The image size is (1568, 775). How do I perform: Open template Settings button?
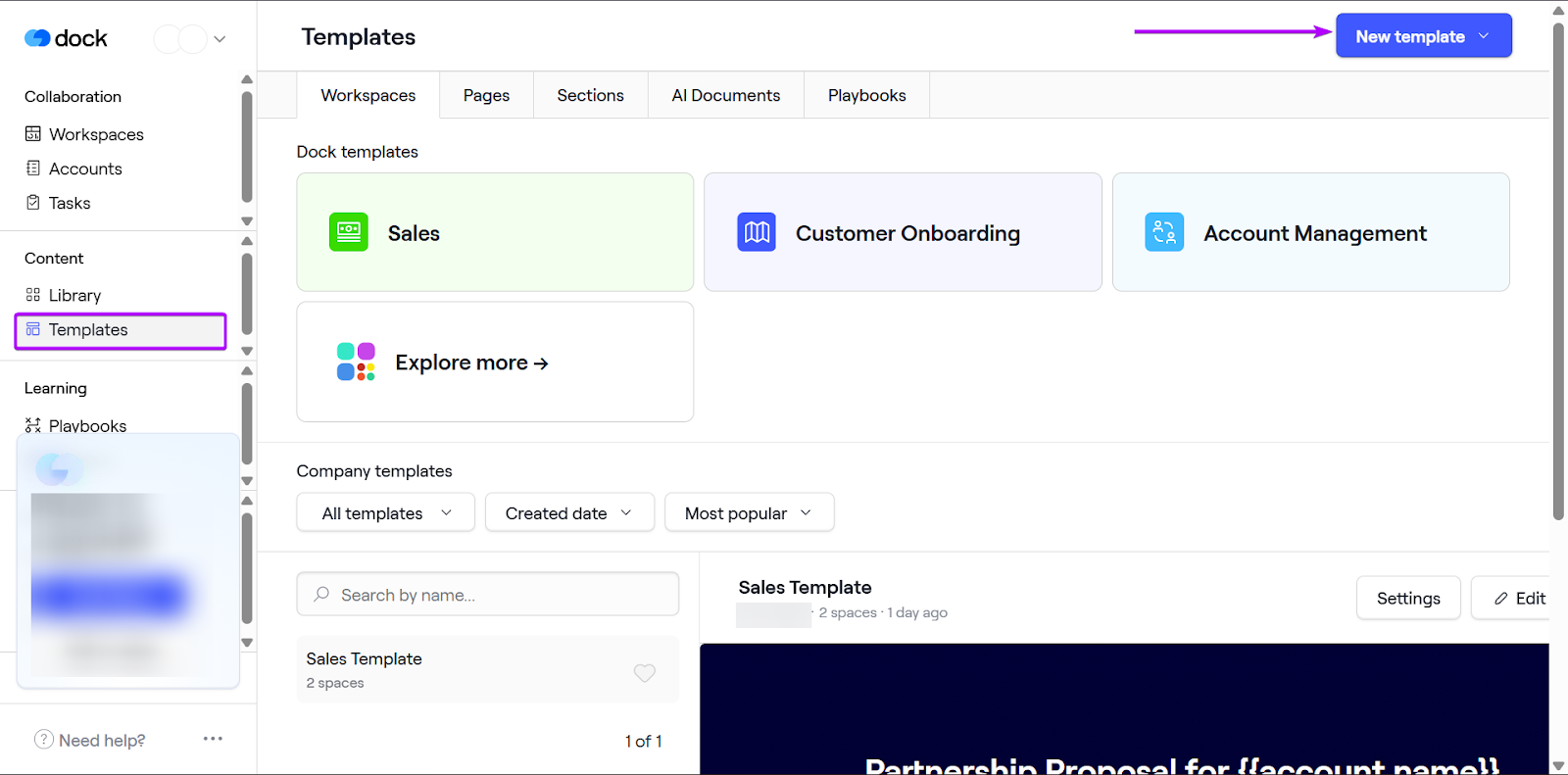(1408, 598)
